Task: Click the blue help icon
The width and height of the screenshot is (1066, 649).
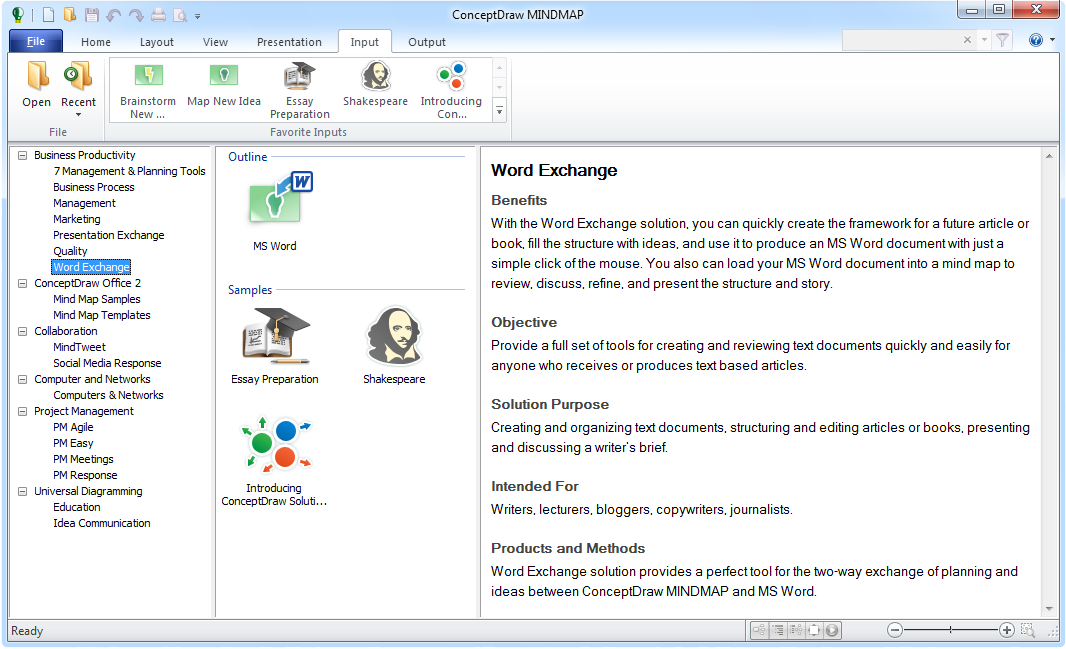Action: (x=1035, y=41)
